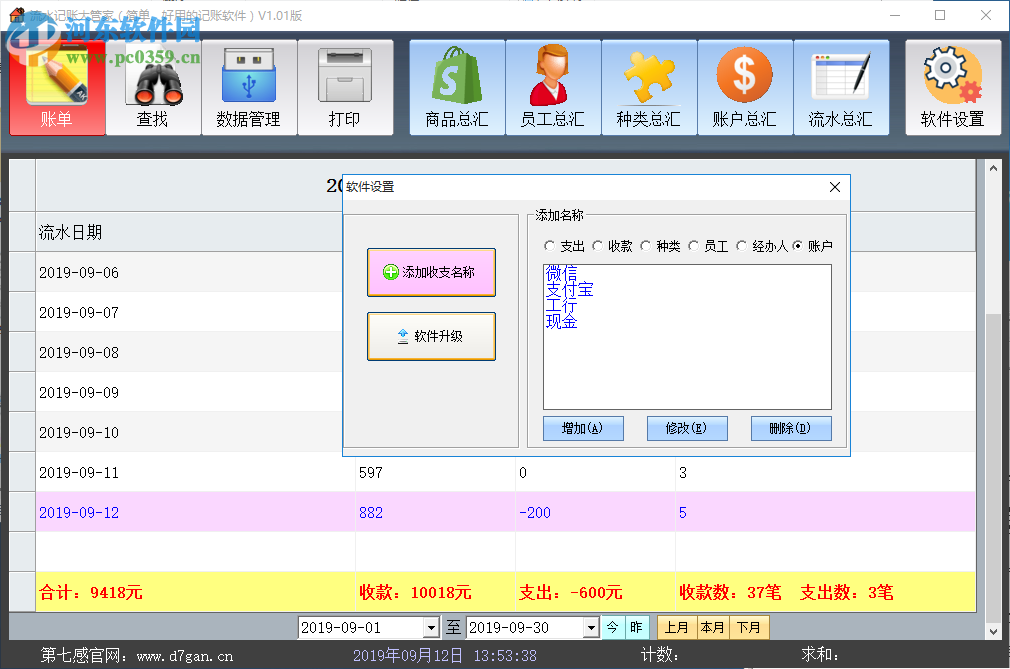Open the 查找 binoculars search tool
Screen dimensions: 1010x669
(153, 88)
